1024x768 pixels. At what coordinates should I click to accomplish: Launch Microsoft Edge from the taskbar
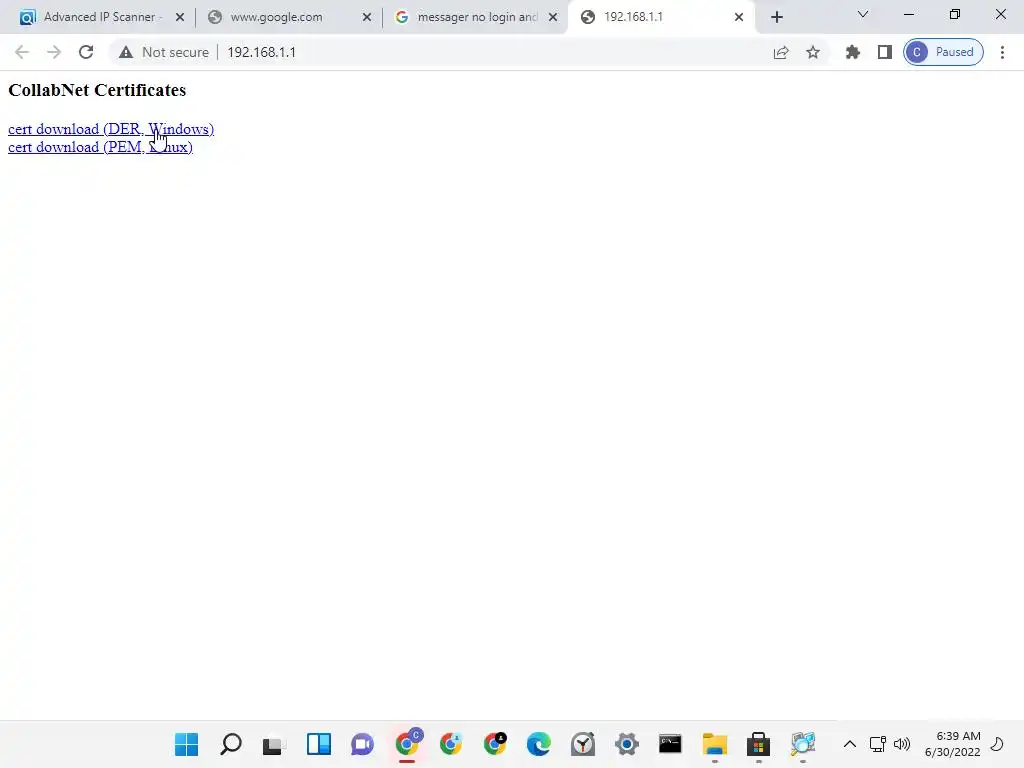tap(539, 744)
